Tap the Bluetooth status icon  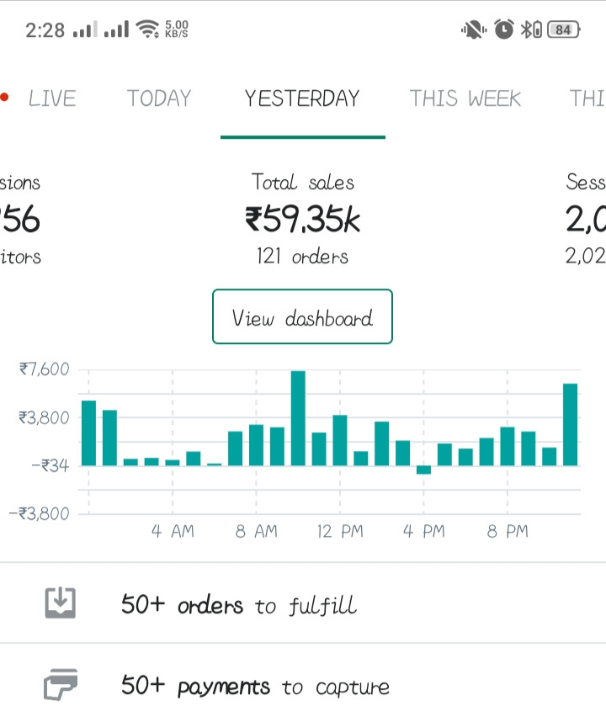tap(533, 29)
